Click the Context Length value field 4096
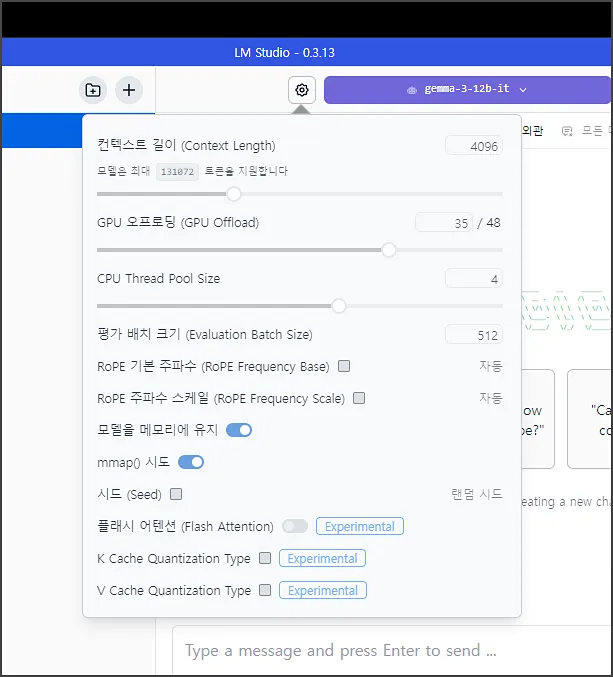This screenshot has width=613, height=677. pos(474,146)
